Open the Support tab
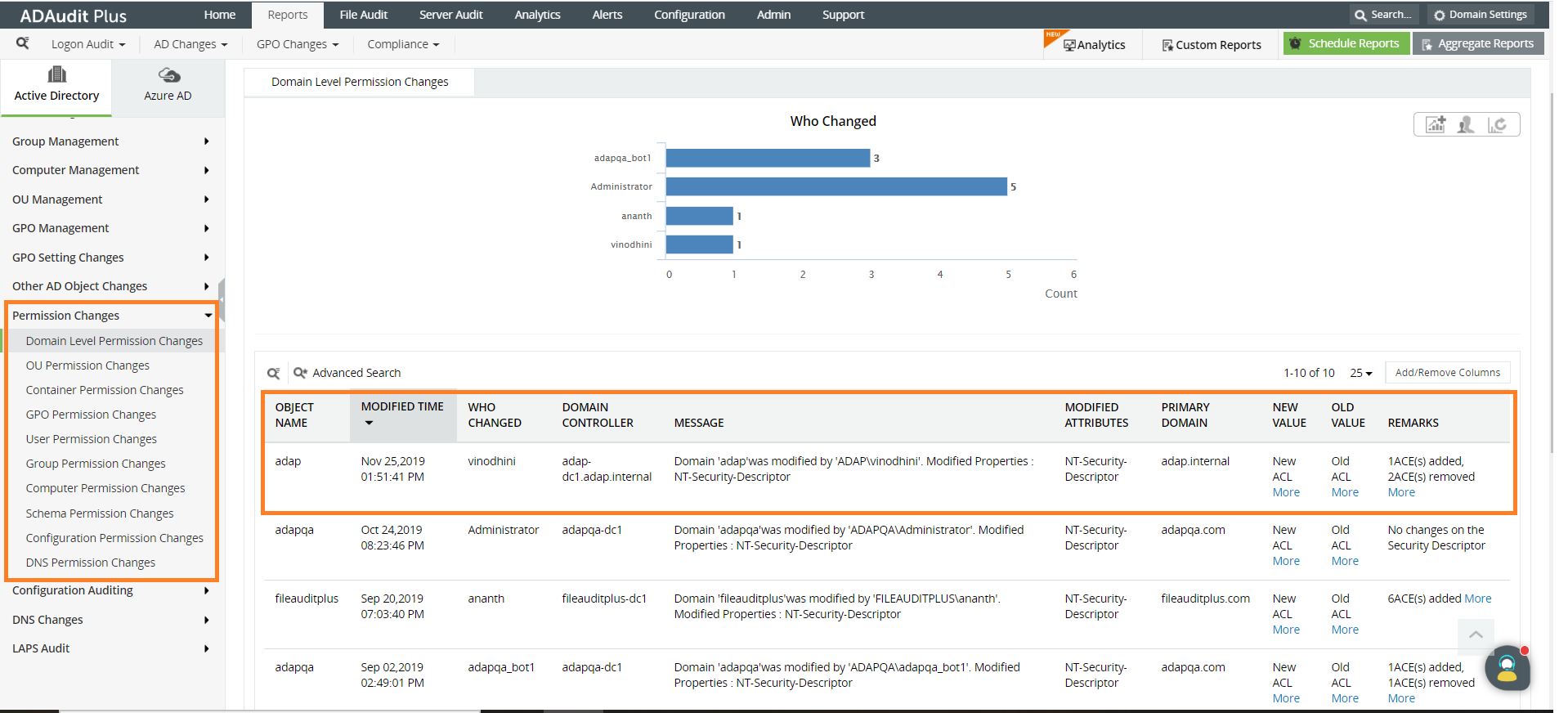The image size is (1568, 713). 844,15
